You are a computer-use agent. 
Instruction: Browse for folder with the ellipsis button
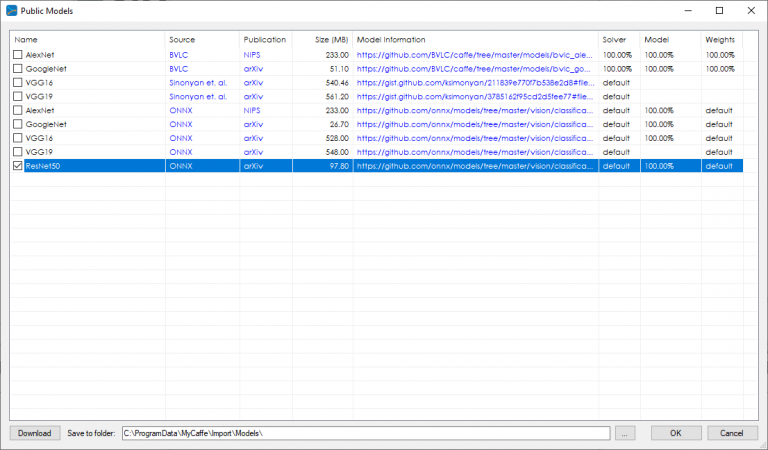(625, 433)
